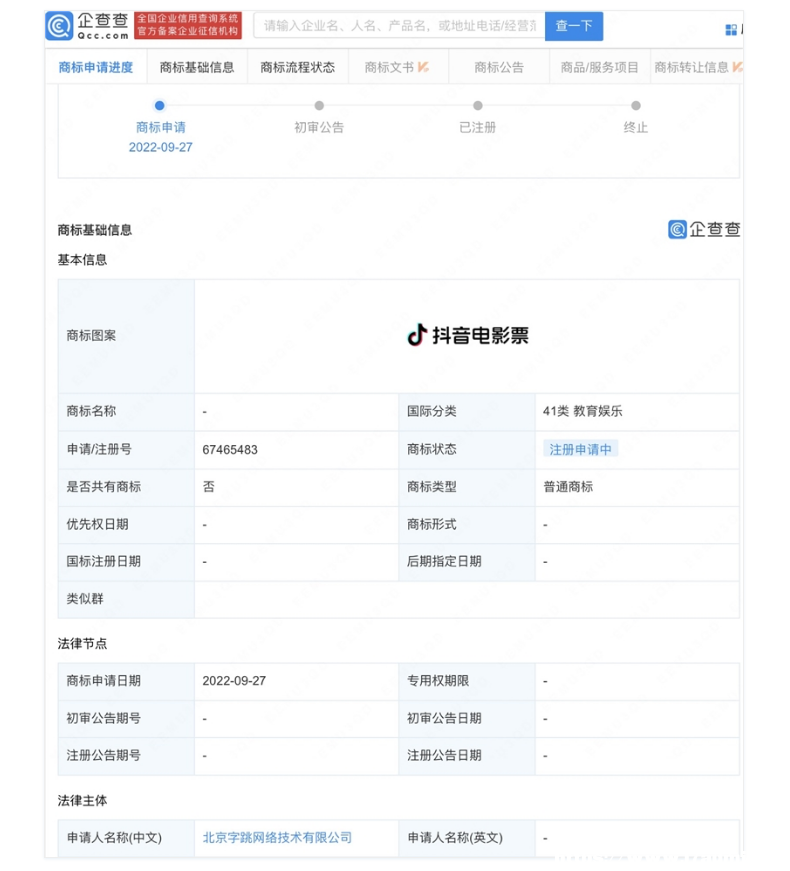Click the 已注册 progress step dot

point(477,105)
